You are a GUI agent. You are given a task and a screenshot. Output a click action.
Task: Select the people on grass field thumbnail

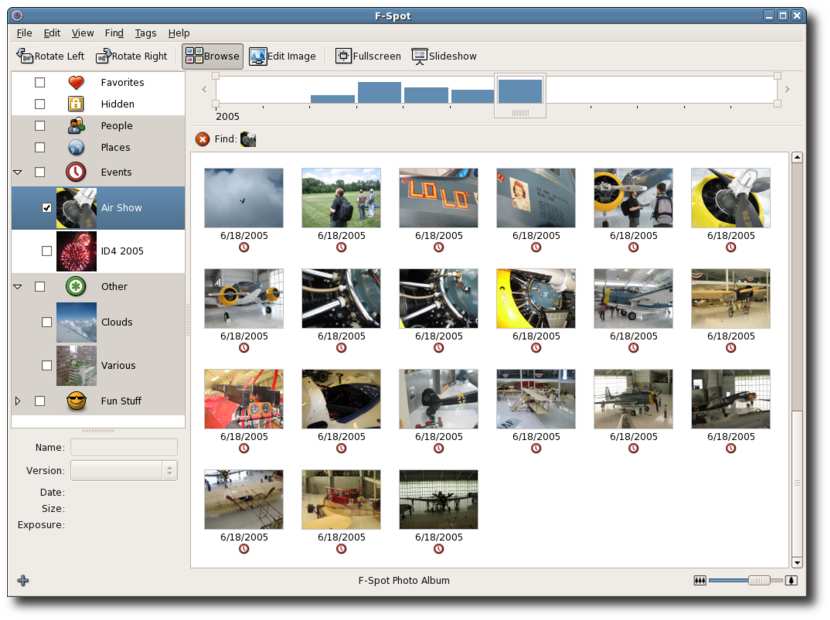pos(341,197)
